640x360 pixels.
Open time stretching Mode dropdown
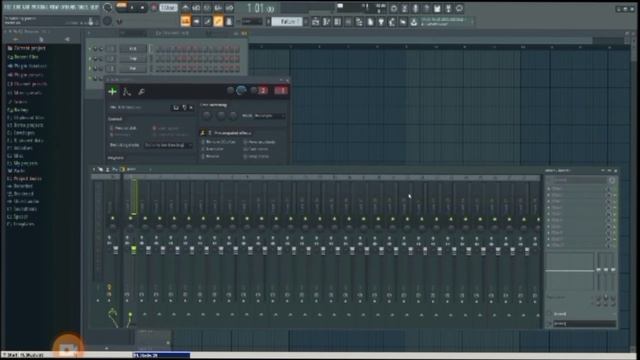click(x=269, y=116)
